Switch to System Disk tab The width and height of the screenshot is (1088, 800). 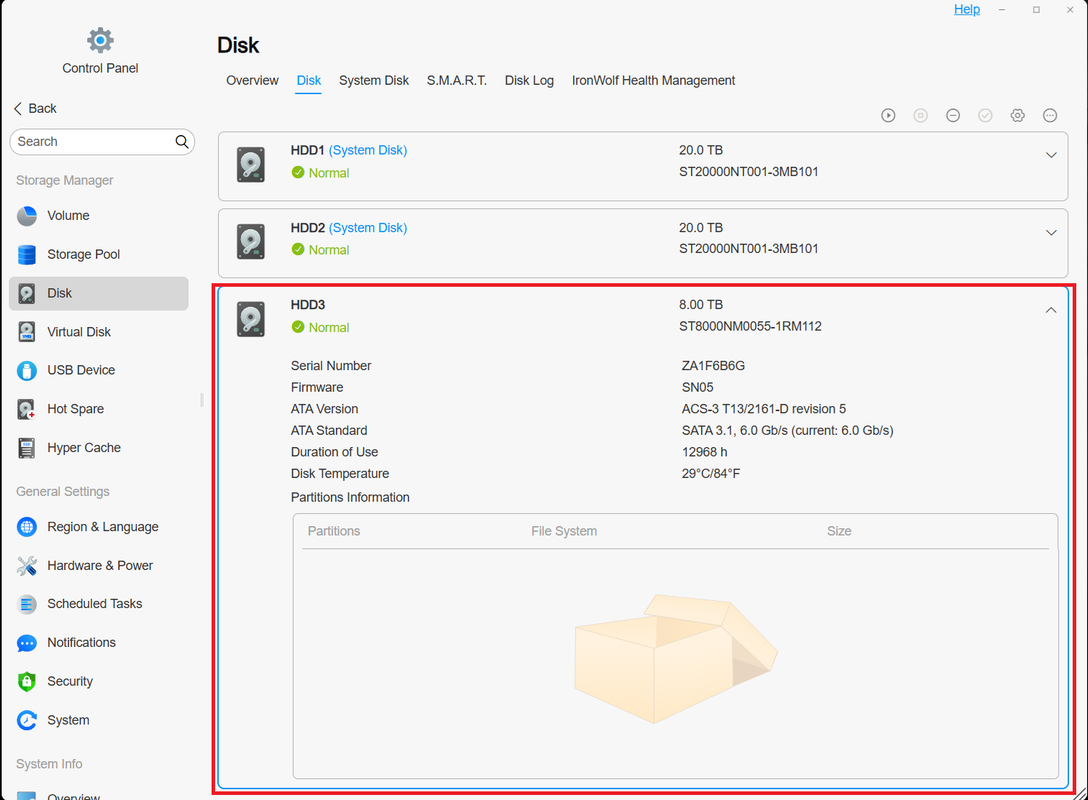coord(373,80)
